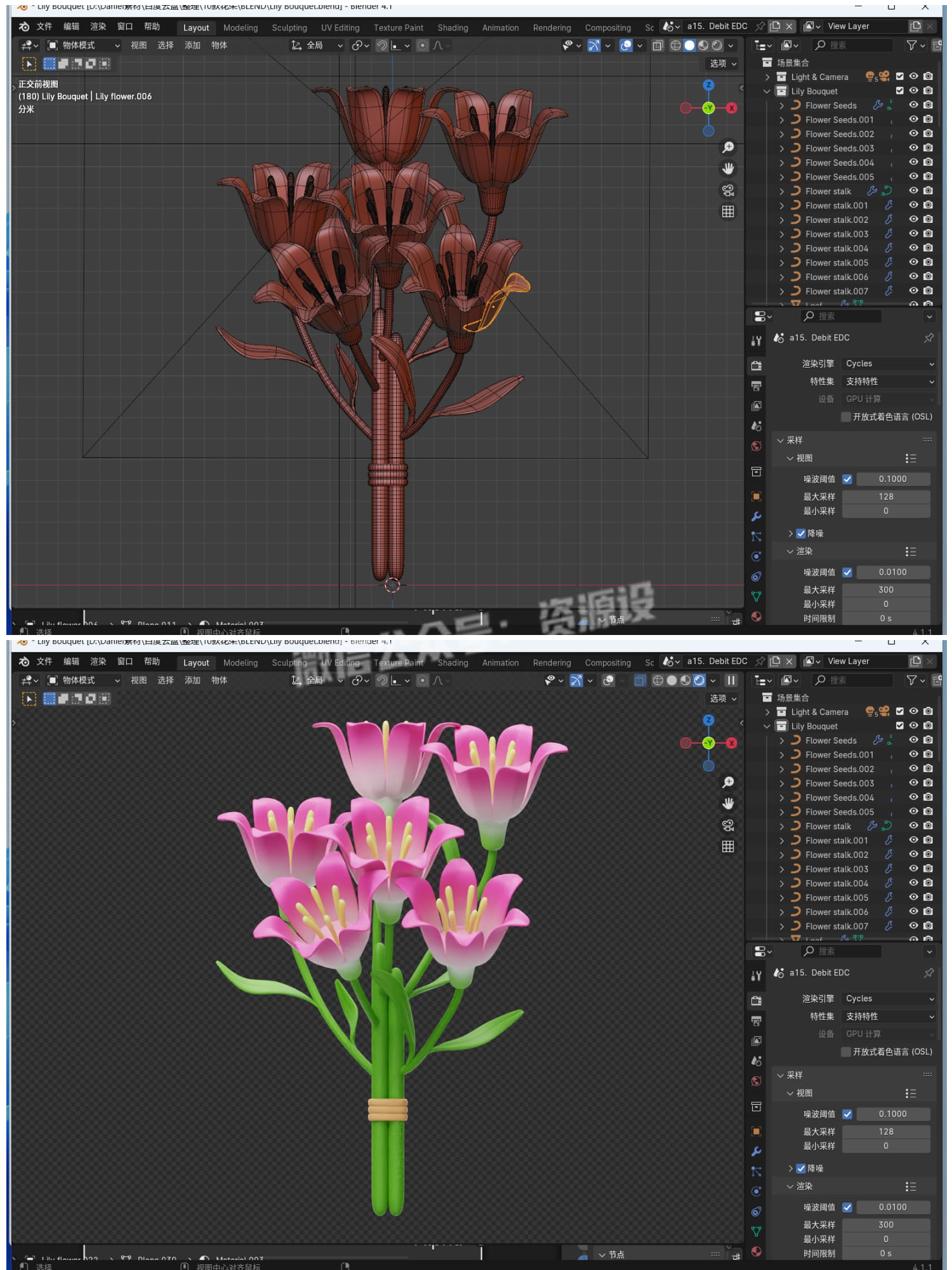Open Material properties tab icon in wireframe window
Viewport: 952px width, 1270px height.
(x=757, y=617)
